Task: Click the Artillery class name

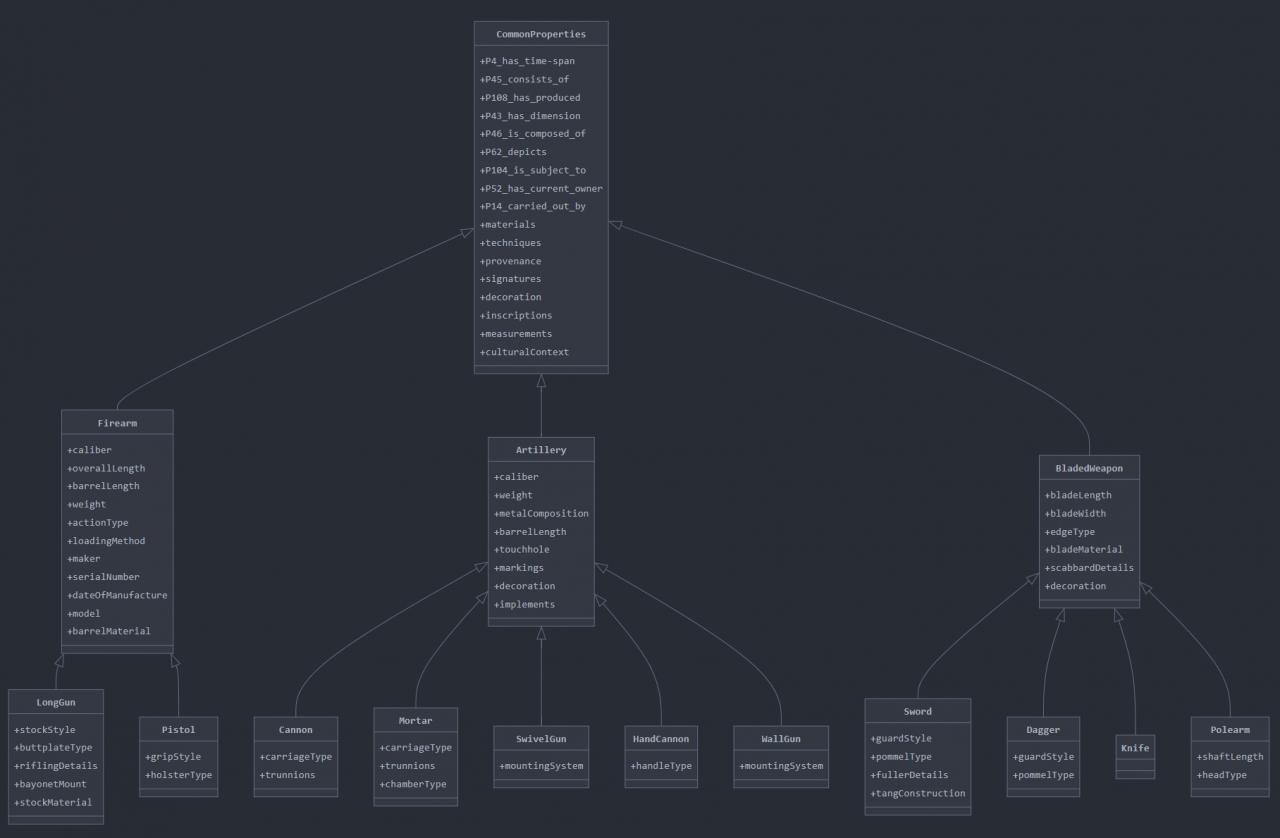Action: click(540, 450)
